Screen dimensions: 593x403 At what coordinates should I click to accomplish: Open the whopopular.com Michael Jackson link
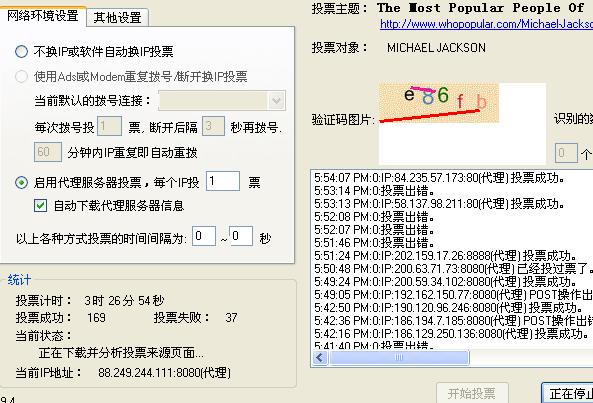[x=486, y=24]
